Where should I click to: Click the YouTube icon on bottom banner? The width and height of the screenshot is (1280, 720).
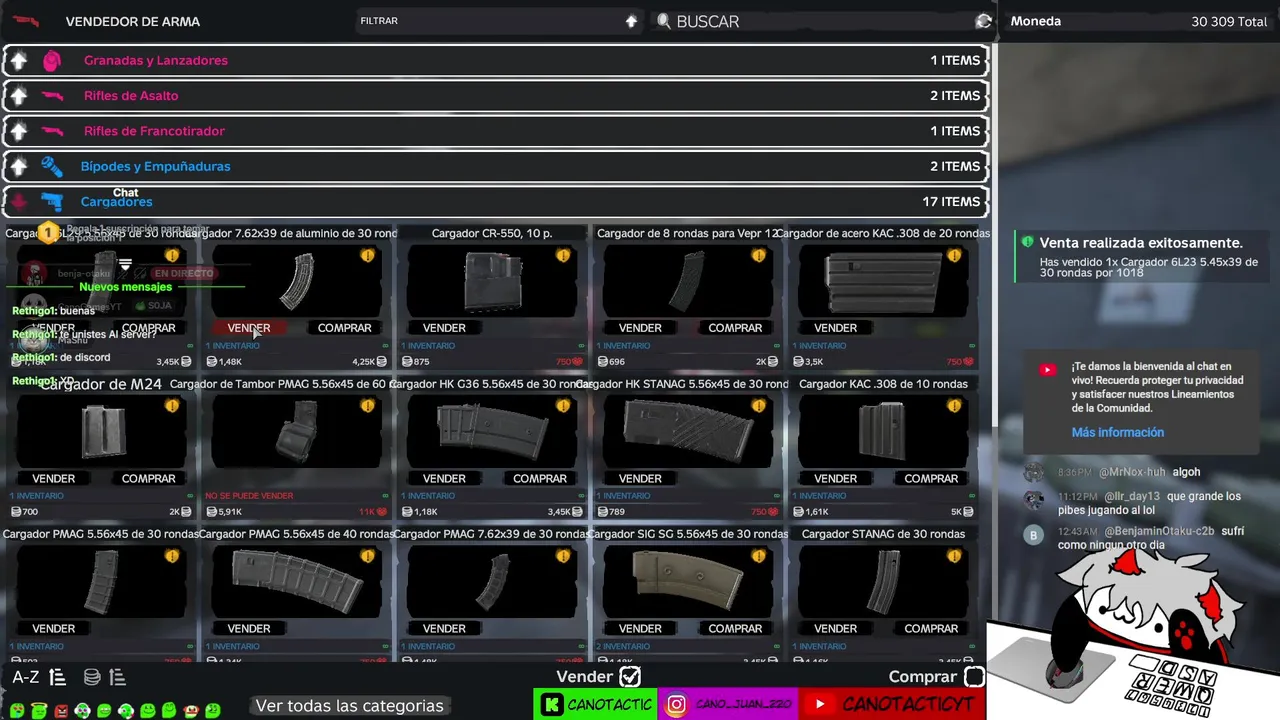(820, 705)
